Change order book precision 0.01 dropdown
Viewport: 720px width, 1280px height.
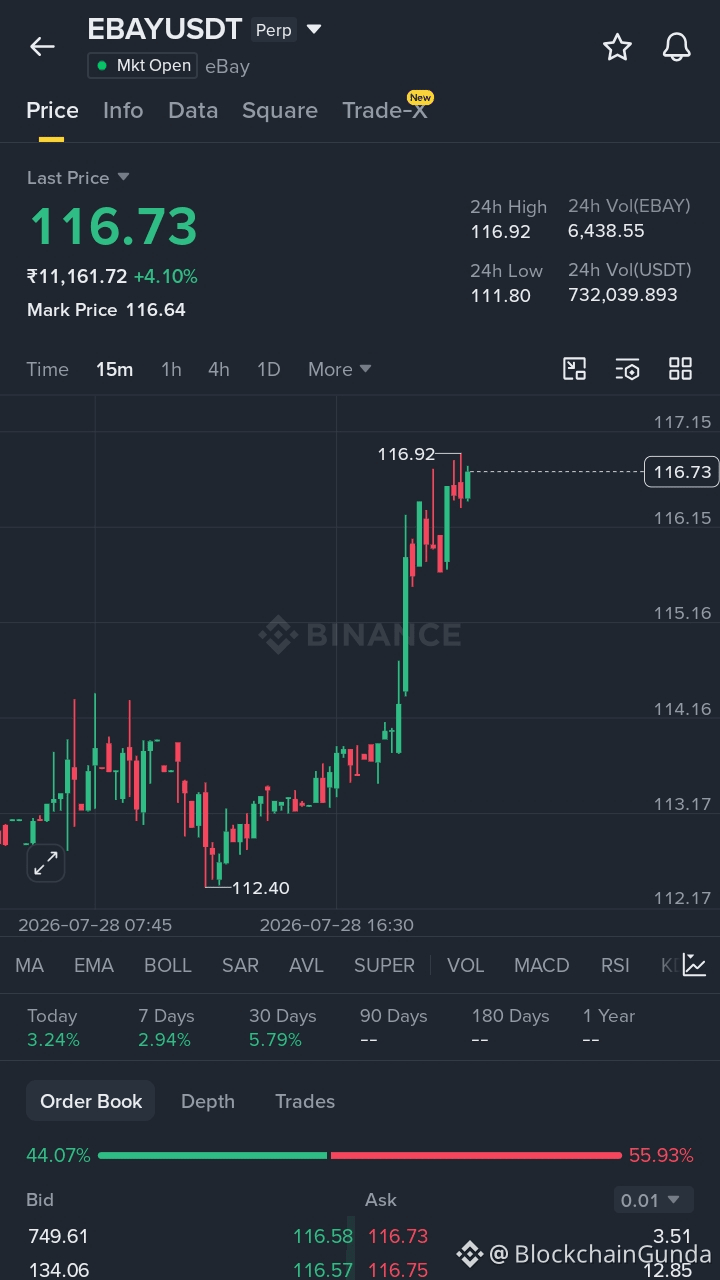[x=652, y=1200]
